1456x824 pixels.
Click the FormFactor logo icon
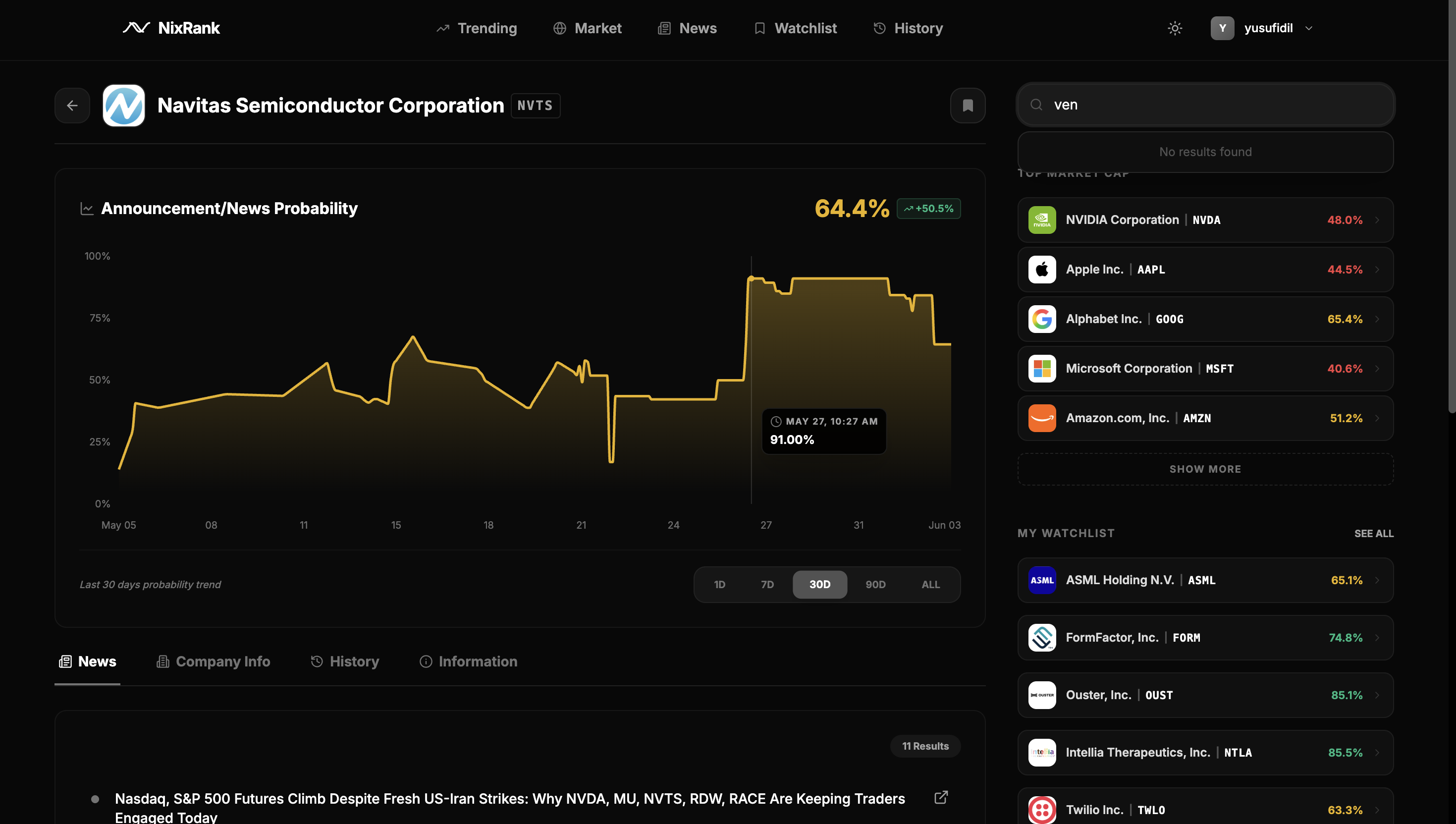click(x=1042, y=638)
